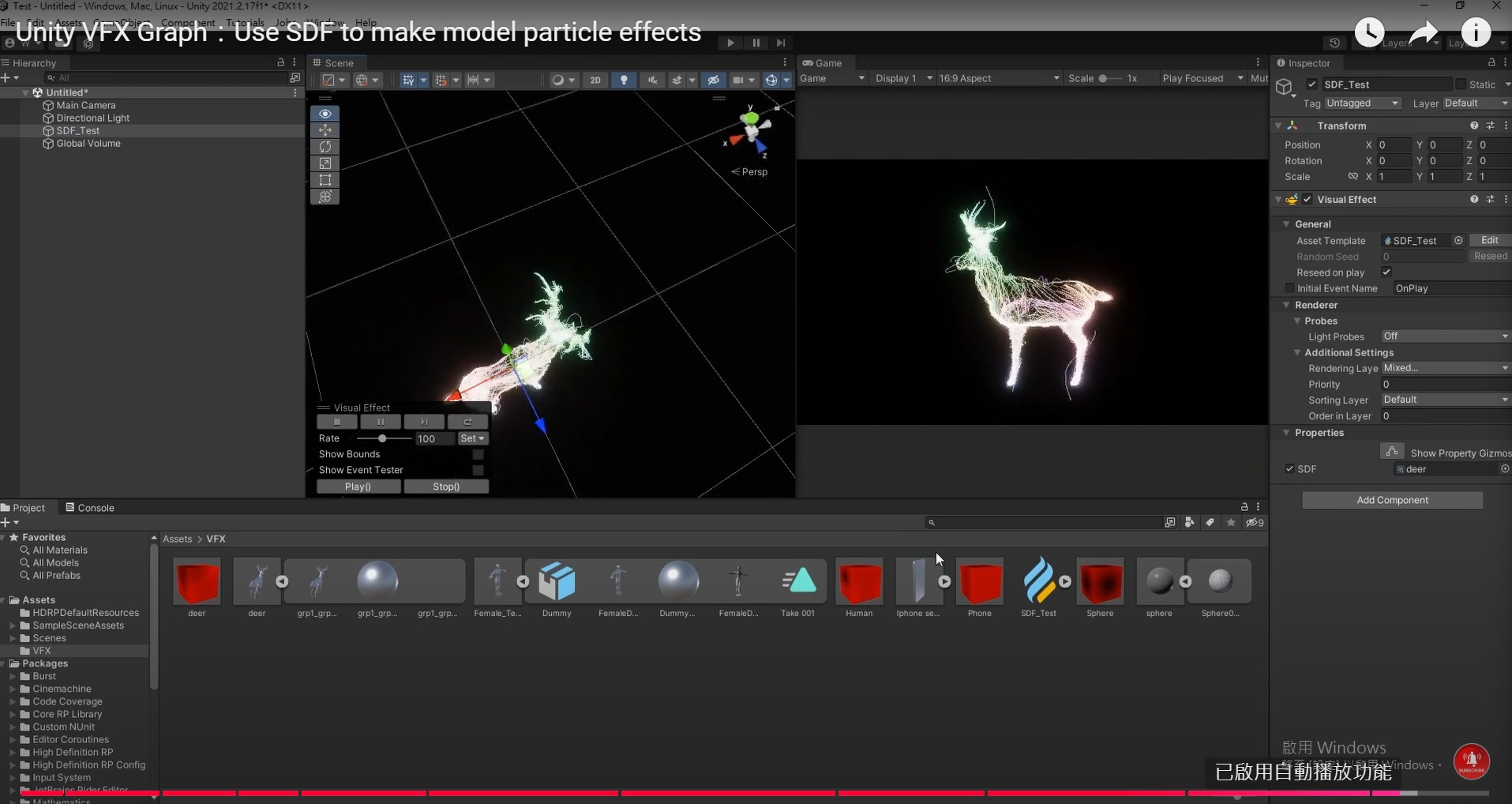Click the red Subscribe bell icon

point(1472,761)
